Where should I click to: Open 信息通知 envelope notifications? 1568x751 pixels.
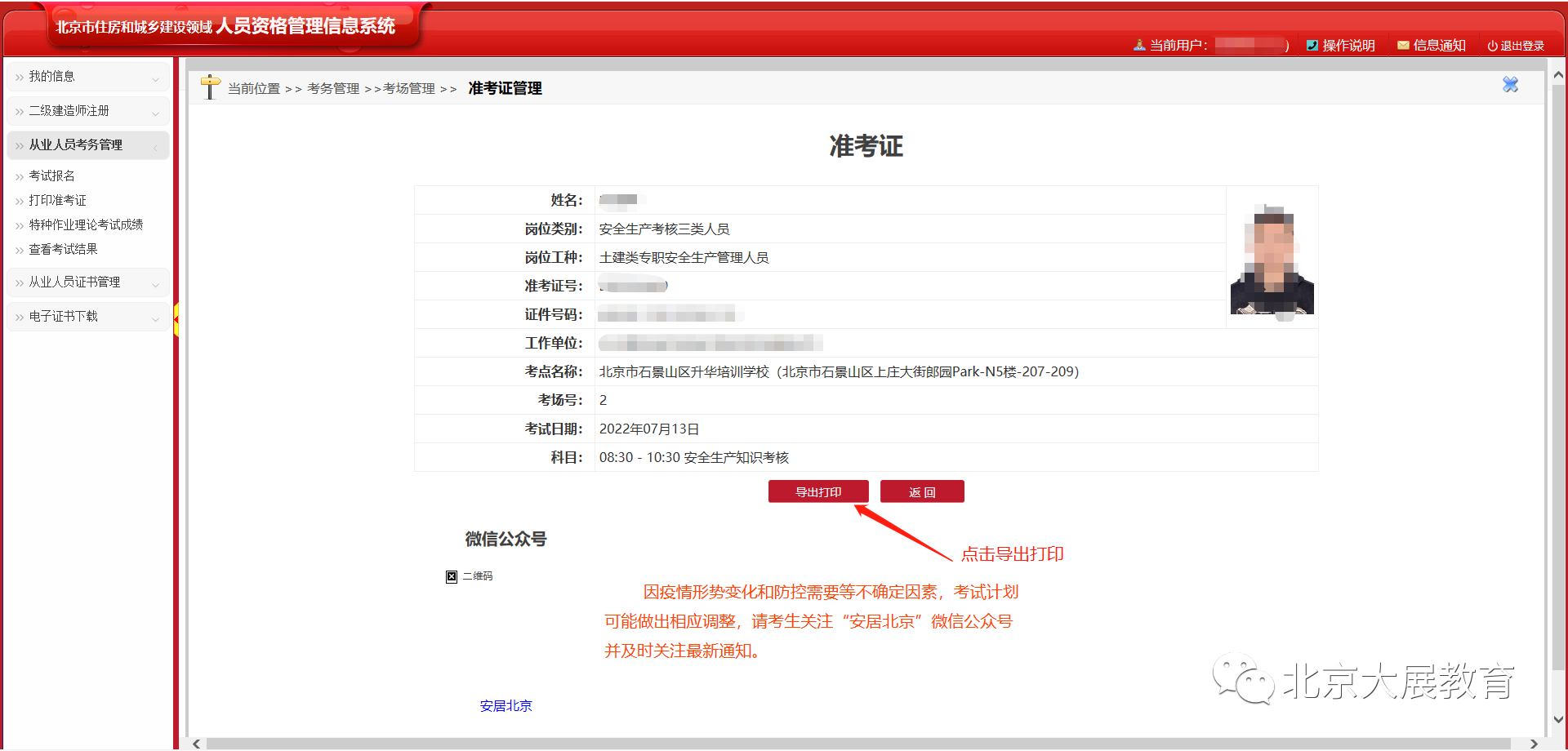click(1431, 46)
